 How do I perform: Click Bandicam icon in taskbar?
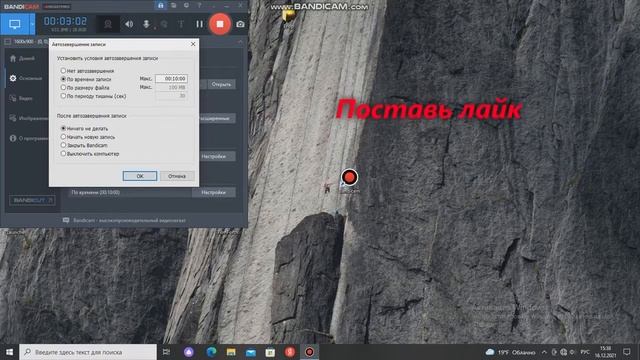pyautogui.click(x=309, y=352)
